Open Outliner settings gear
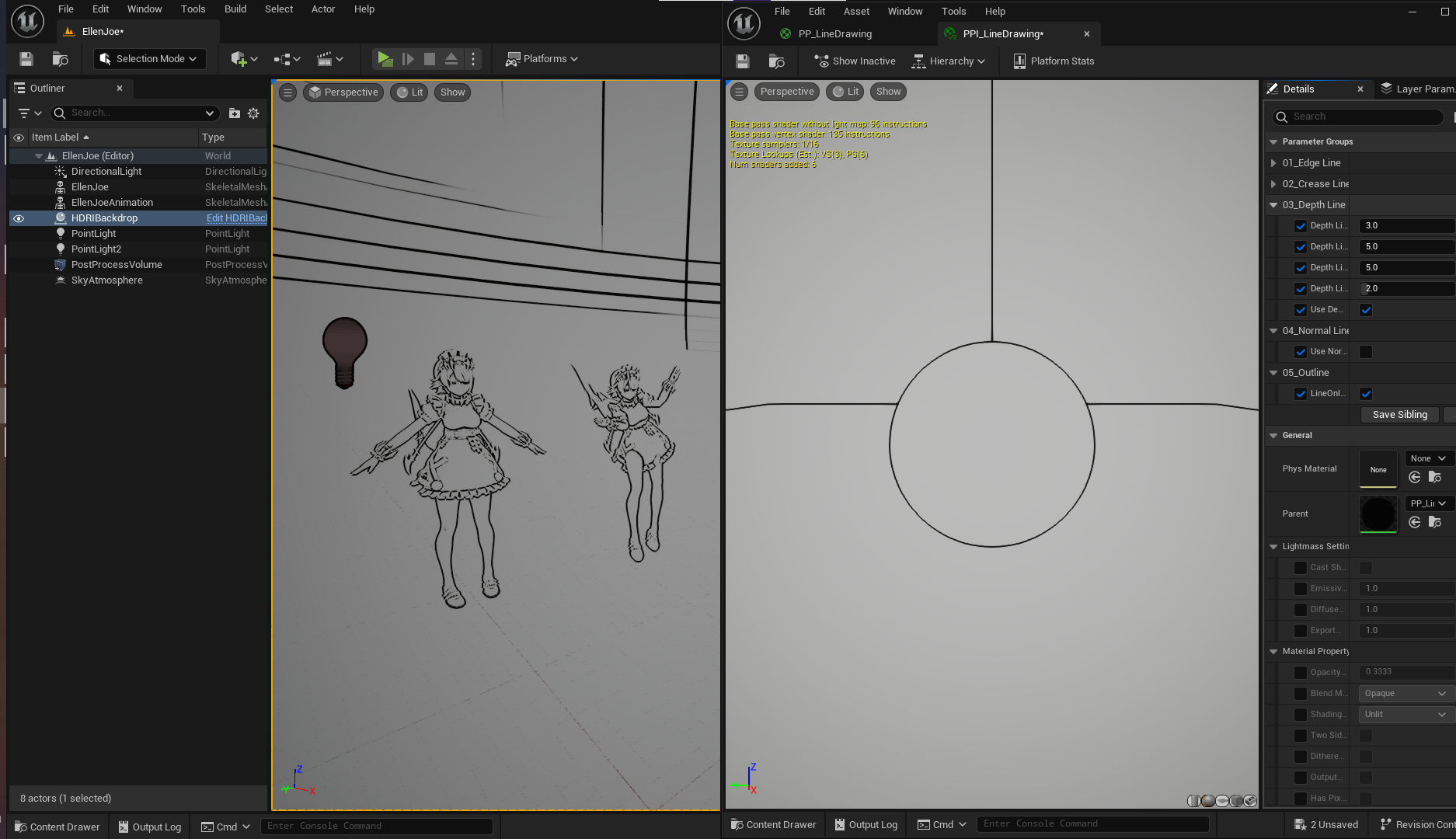1456x839 pixels. tap(253, 113)
